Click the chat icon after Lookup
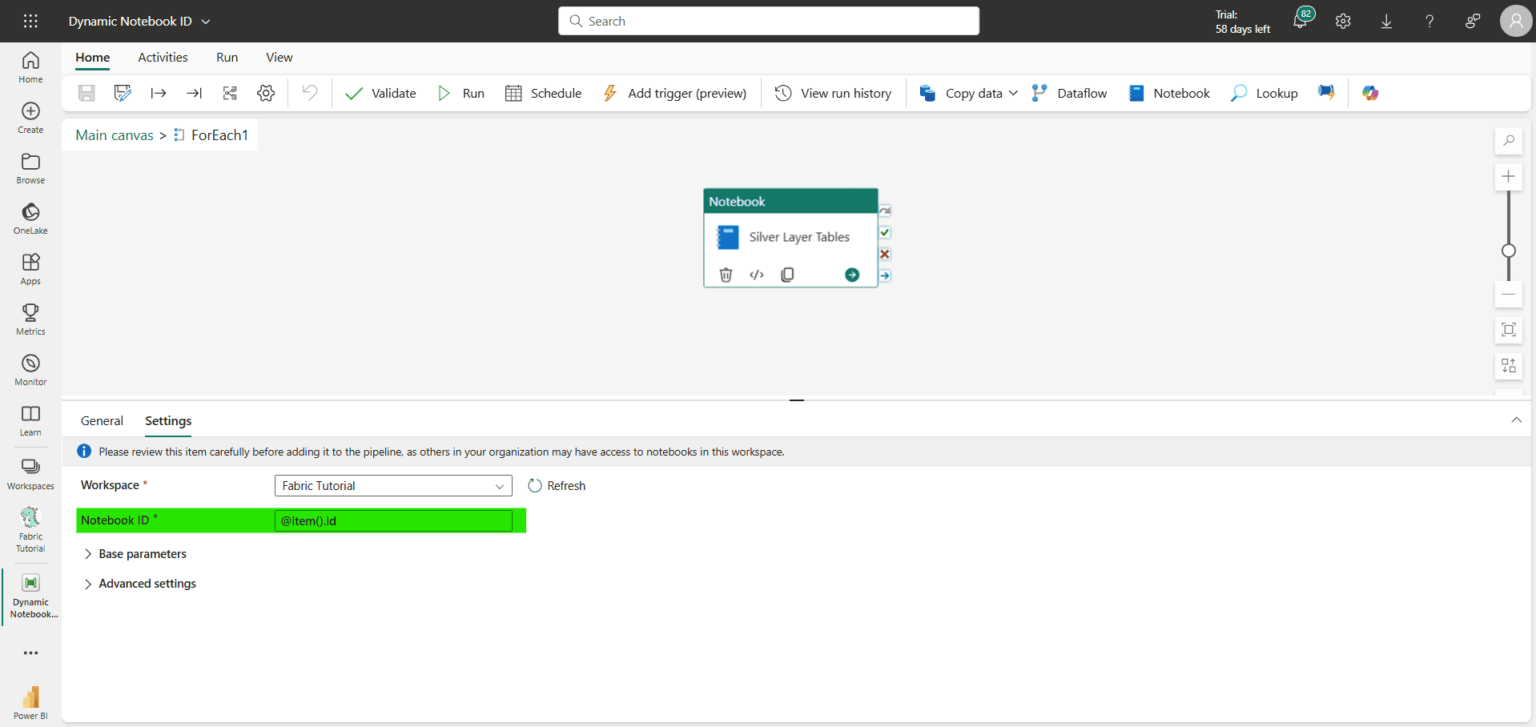Image resolution: width=1536 pixels, height=727 pixels. [x=1326, y=93]
